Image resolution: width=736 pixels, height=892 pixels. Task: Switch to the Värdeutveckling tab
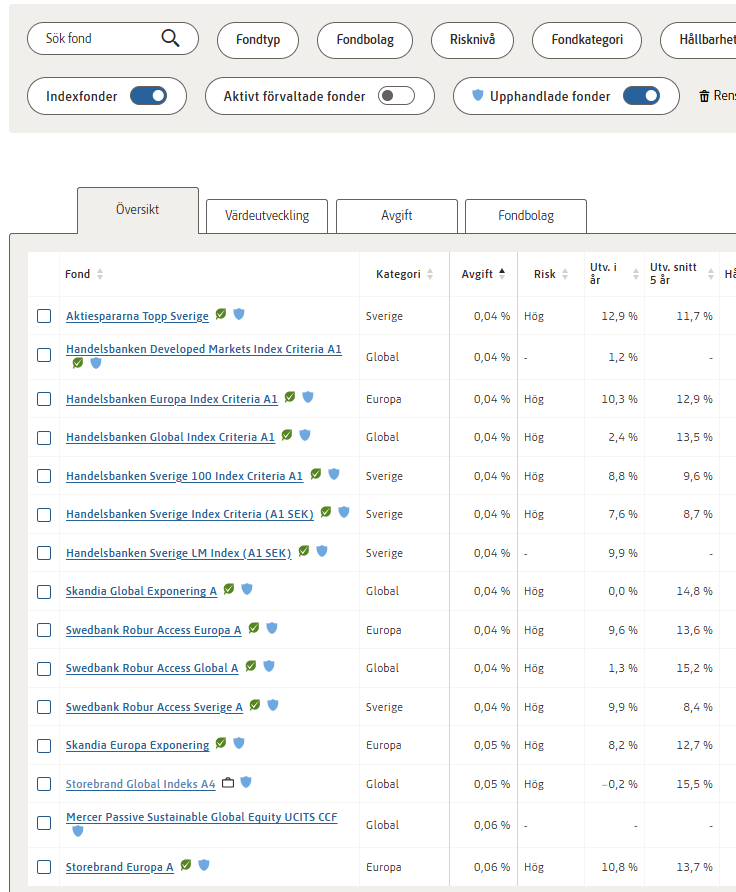(267, 216)
